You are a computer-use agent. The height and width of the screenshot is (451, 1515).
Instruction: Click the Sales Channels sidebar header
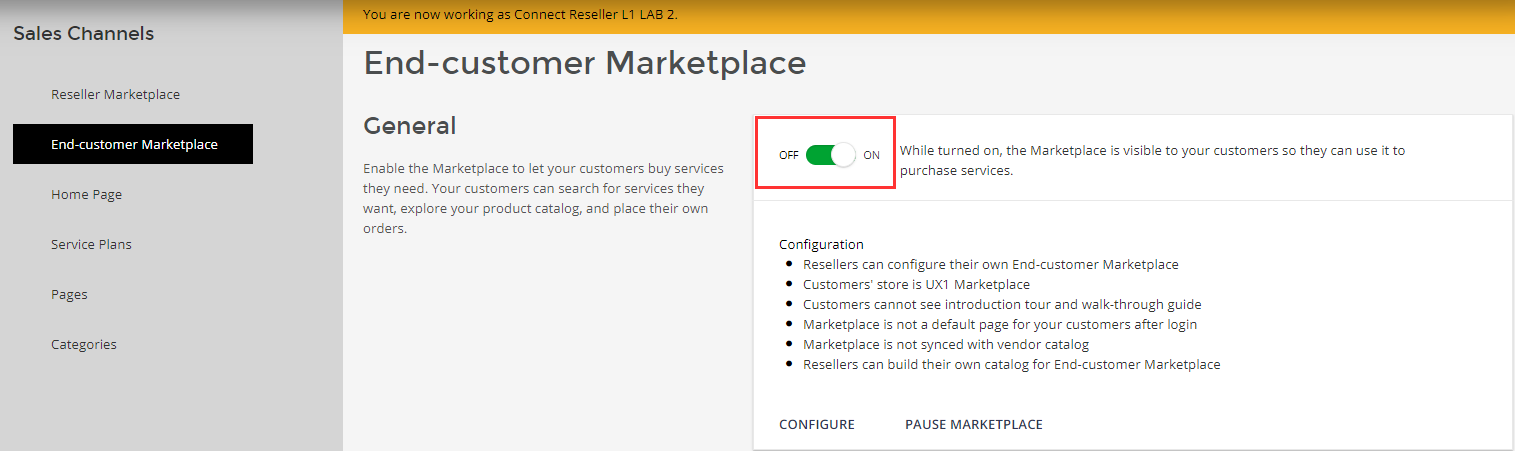tap(84, 34)
